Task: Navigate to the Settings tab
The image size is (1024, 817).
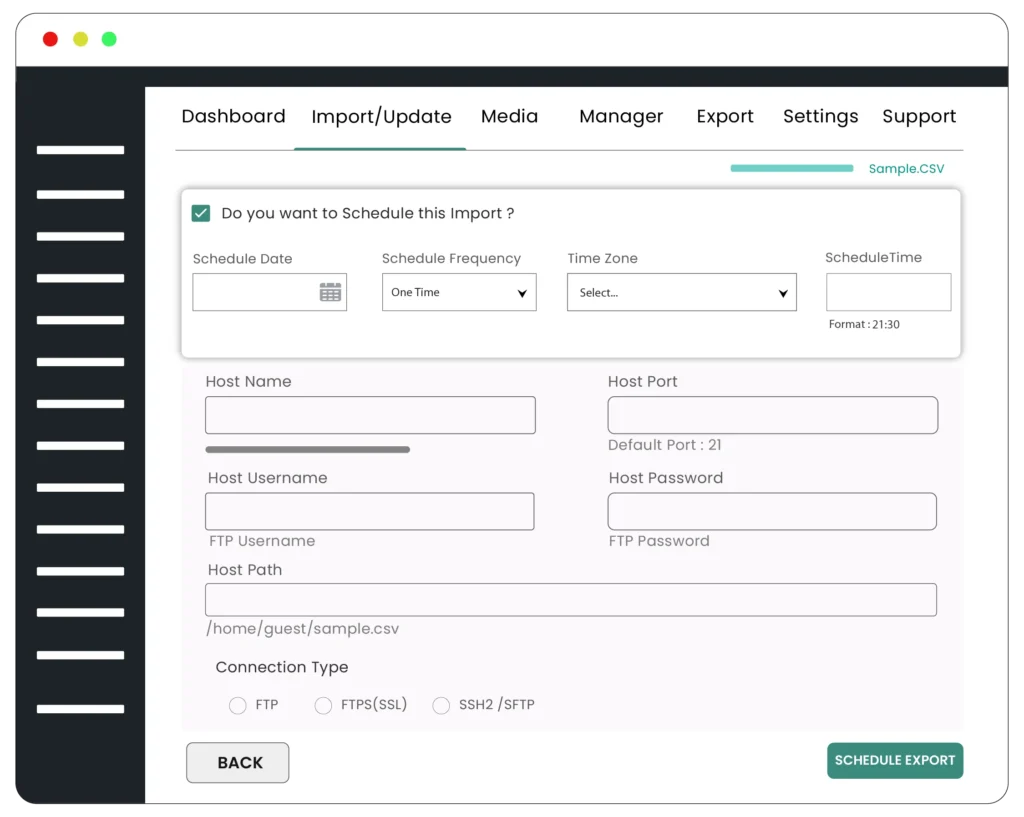Action: click(820, 116)
